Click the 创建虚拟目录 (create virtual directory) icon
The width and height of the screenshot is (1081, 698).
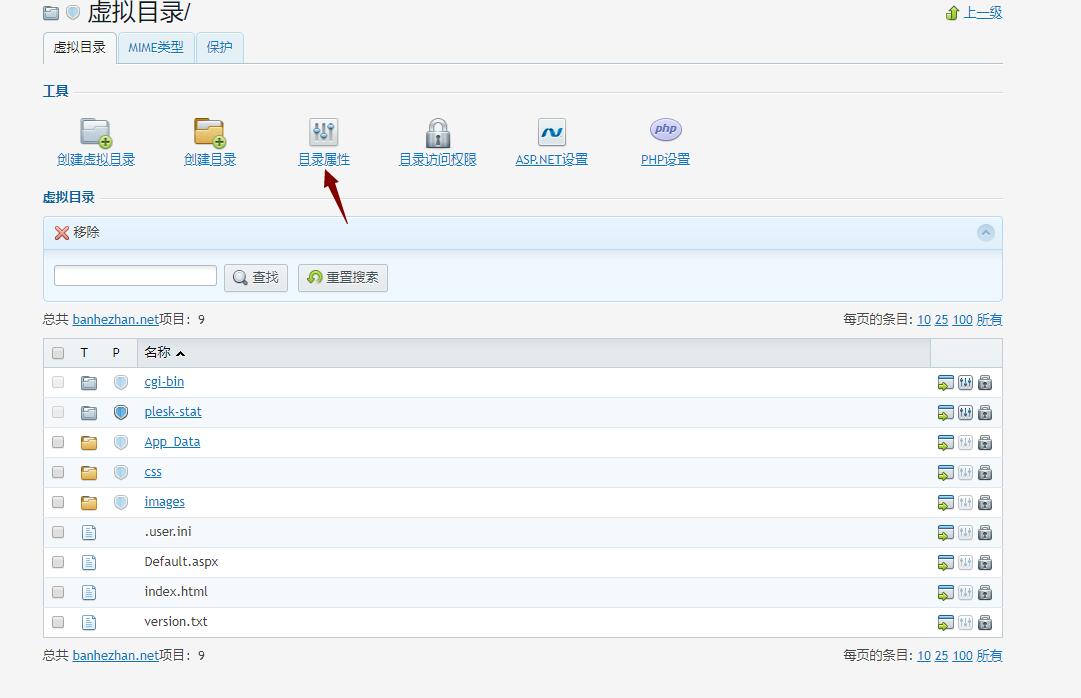click(x=96, y=133)
